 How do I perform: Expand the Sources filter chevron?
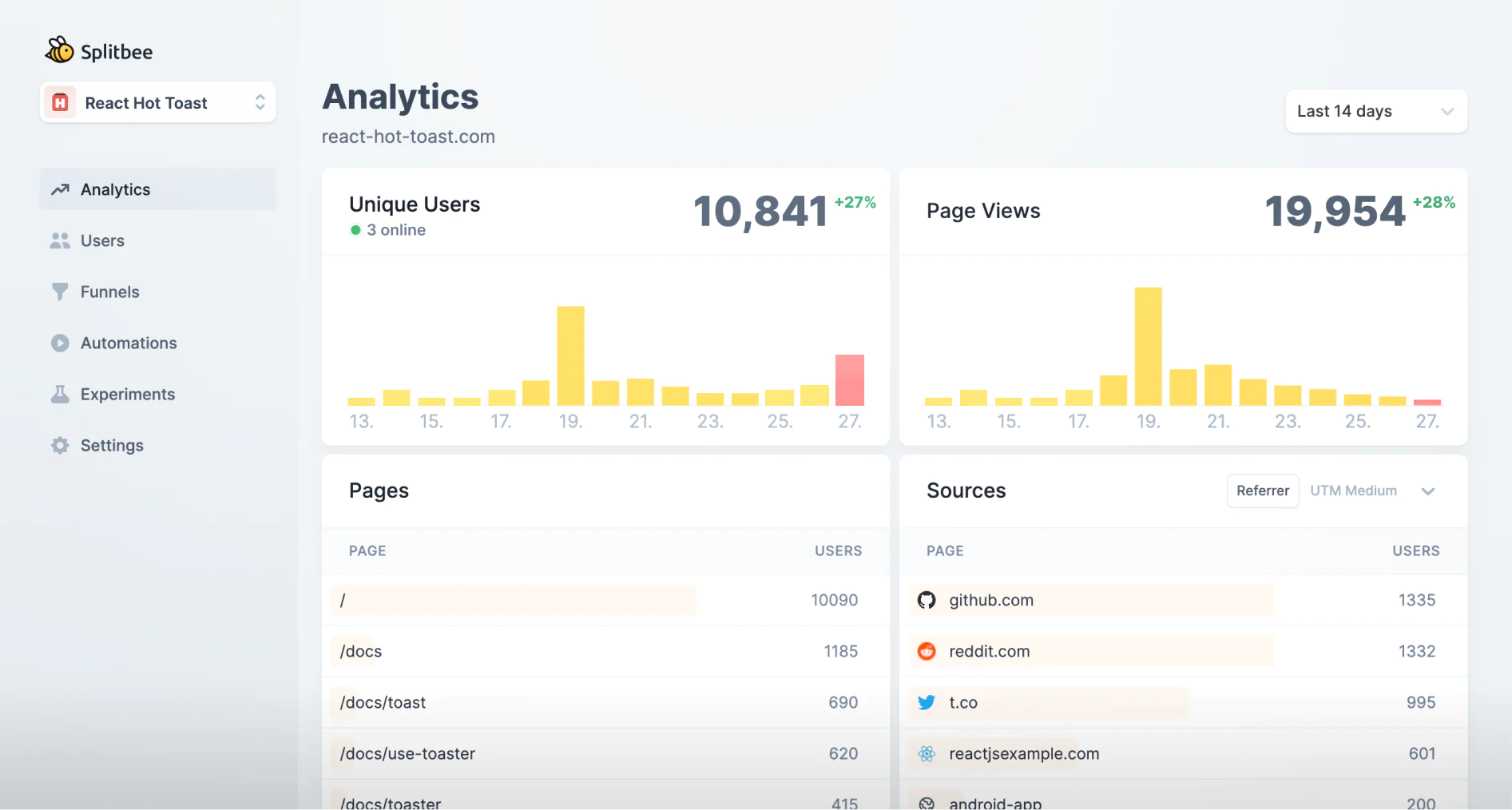pos(1428,491)
